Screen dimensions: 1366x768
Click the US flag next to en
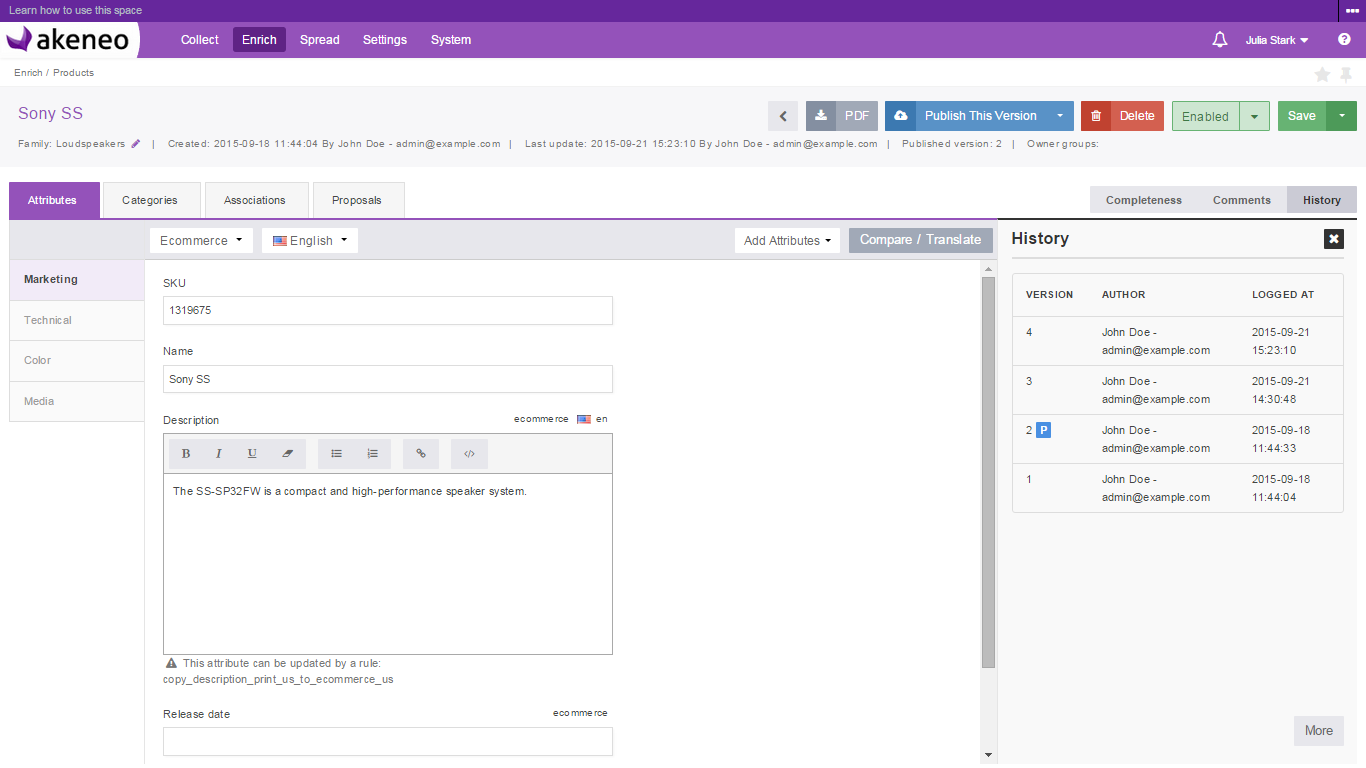pos(584,420)
